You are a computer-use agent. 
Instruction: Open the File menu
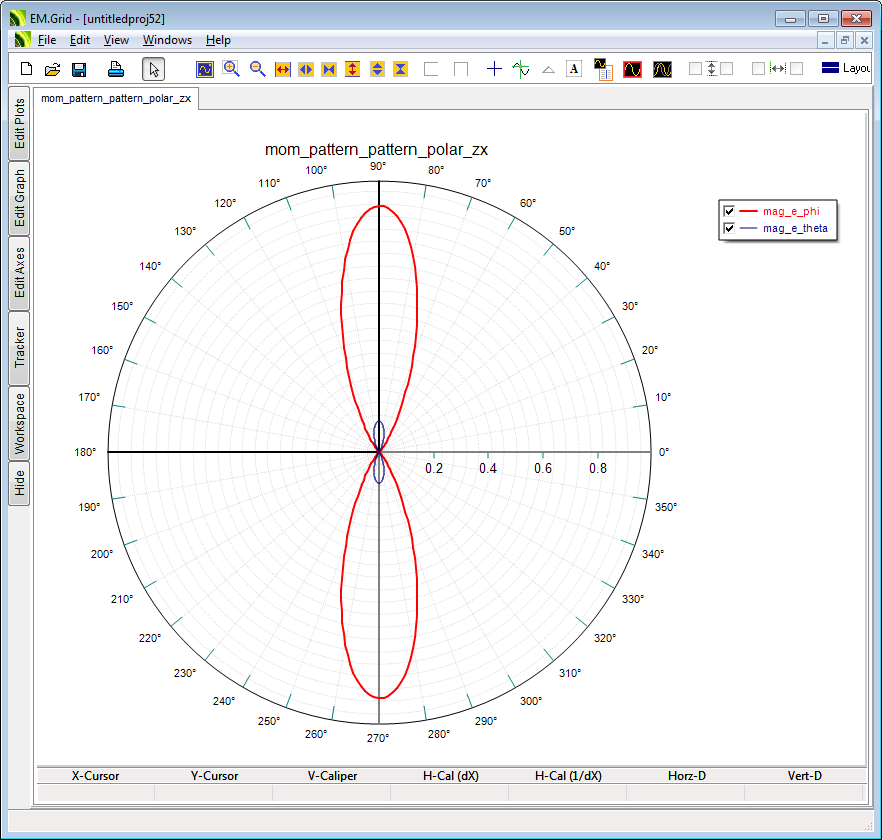pos(47,40)
